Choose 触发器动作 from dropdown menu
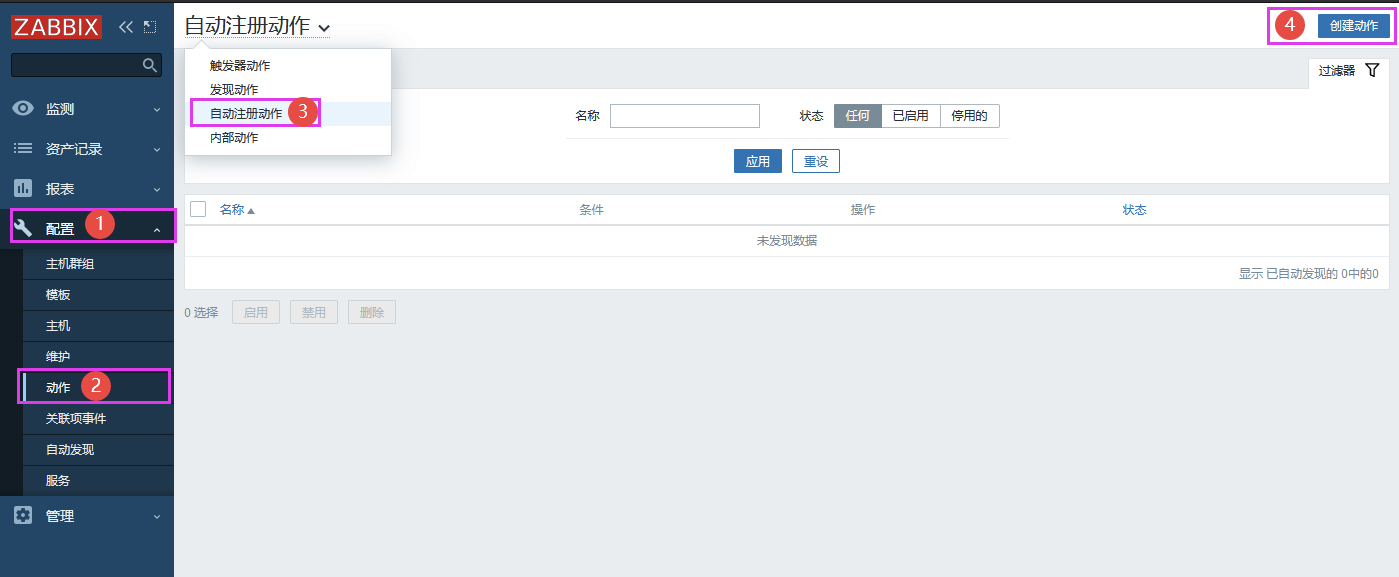The height and width of the screenshot is (577, 1399). tap(240, 66)
